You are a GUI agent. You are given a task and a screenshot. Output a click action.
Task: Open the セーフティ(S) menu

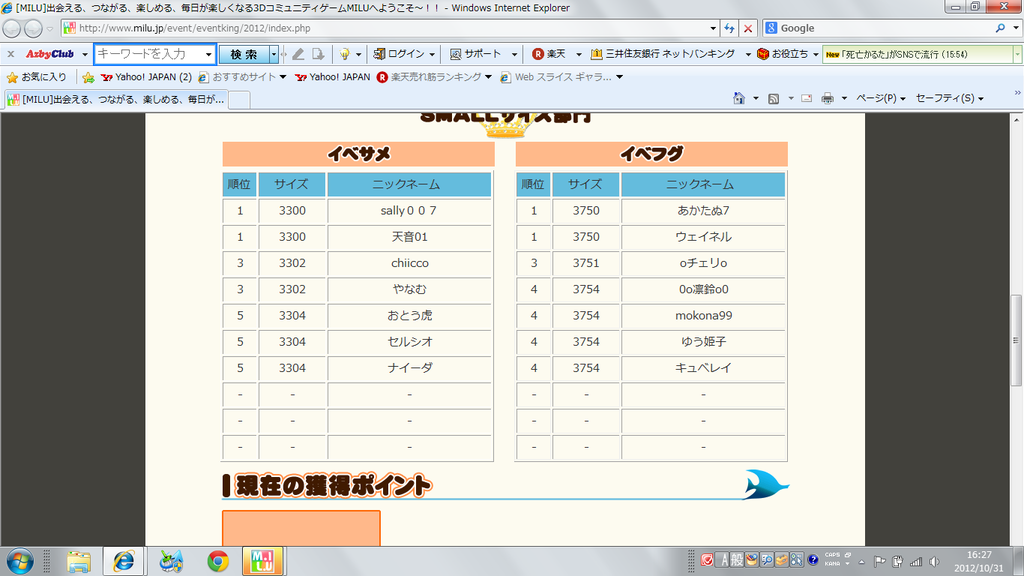click(949, 98)
